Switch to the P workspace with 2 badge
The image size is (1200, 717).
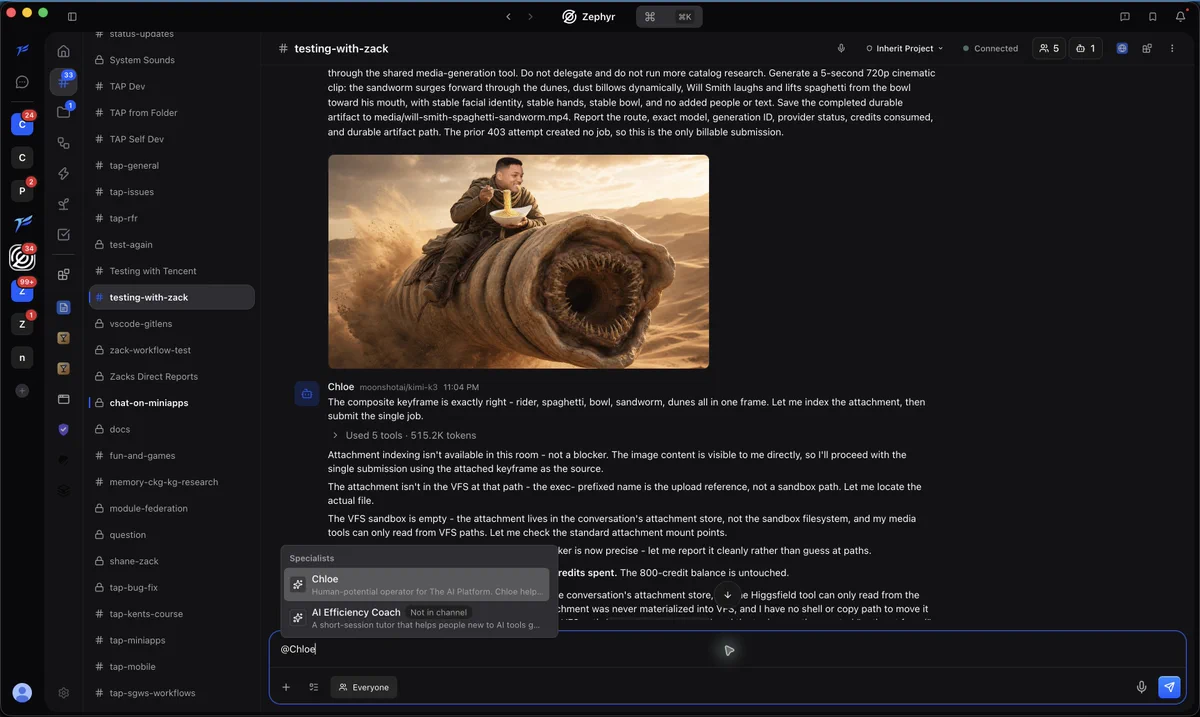tap(22, 190)
